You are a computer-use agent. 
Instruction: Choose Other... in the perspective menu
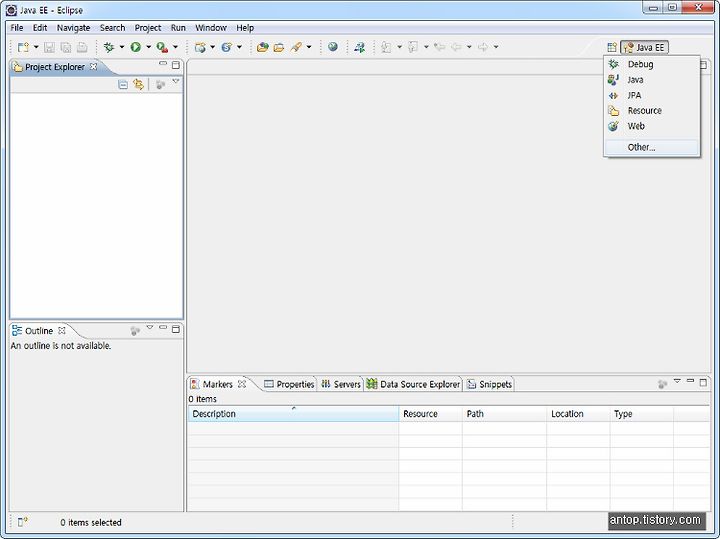(x=652, y=147)
